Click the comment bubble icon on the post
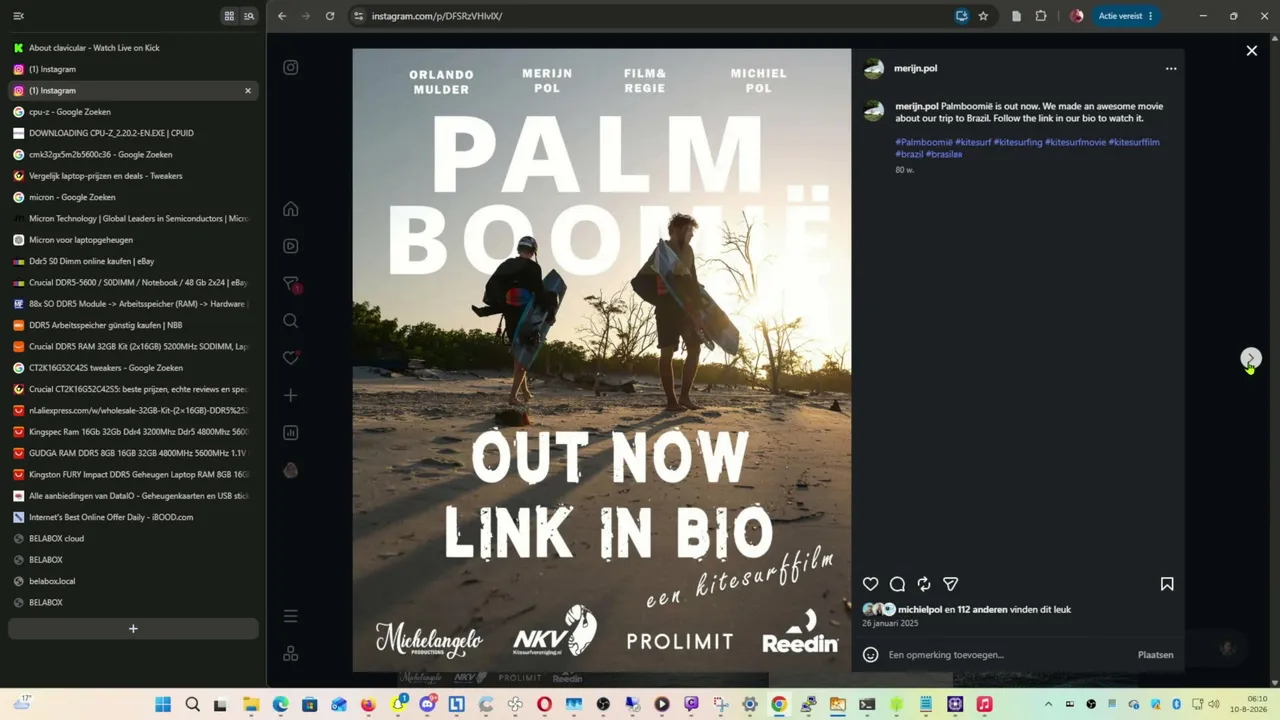 [898, 584]
